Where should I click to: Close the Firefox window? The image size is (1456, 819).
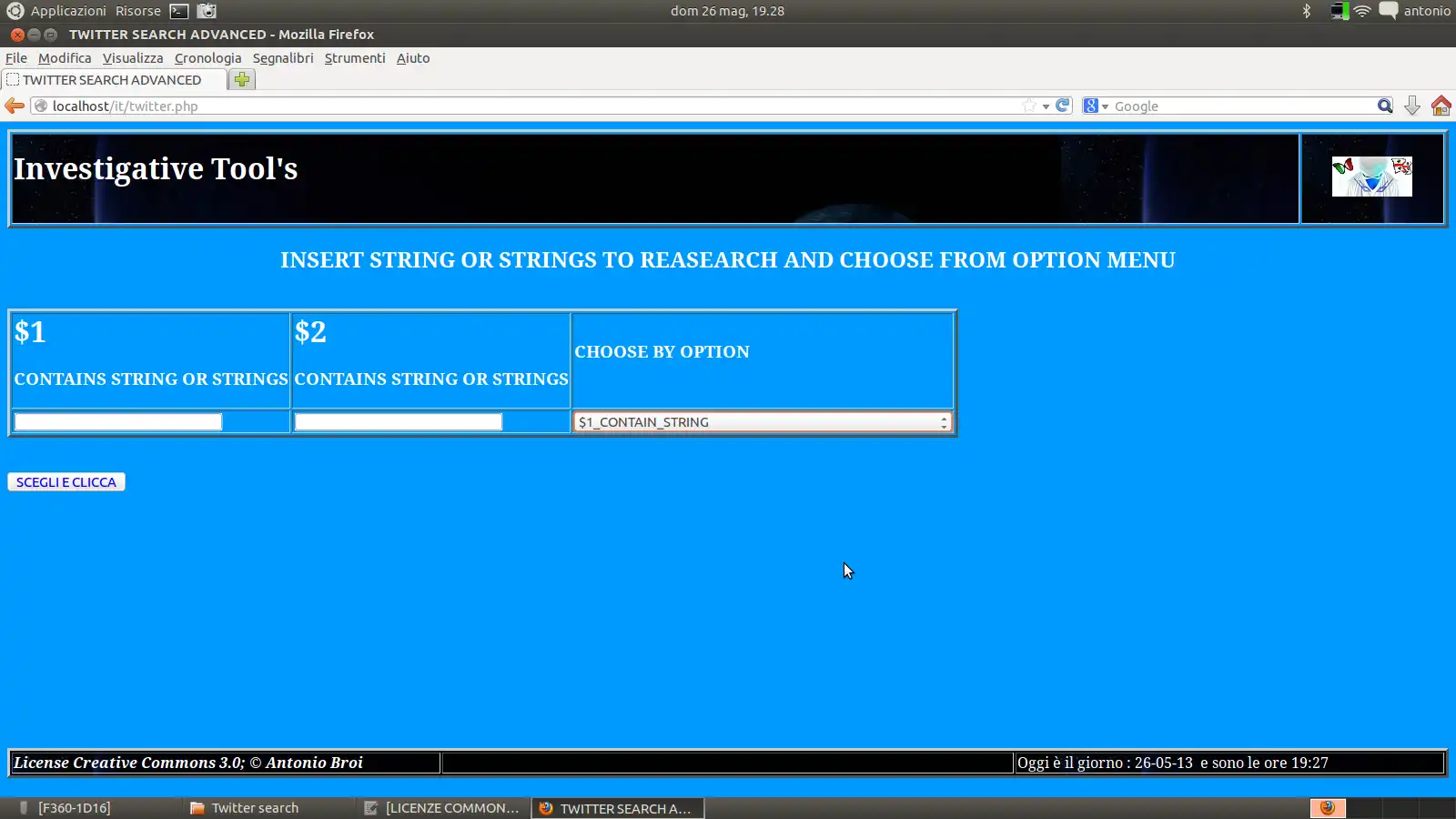pyautogui.click(x=17, y=35)
